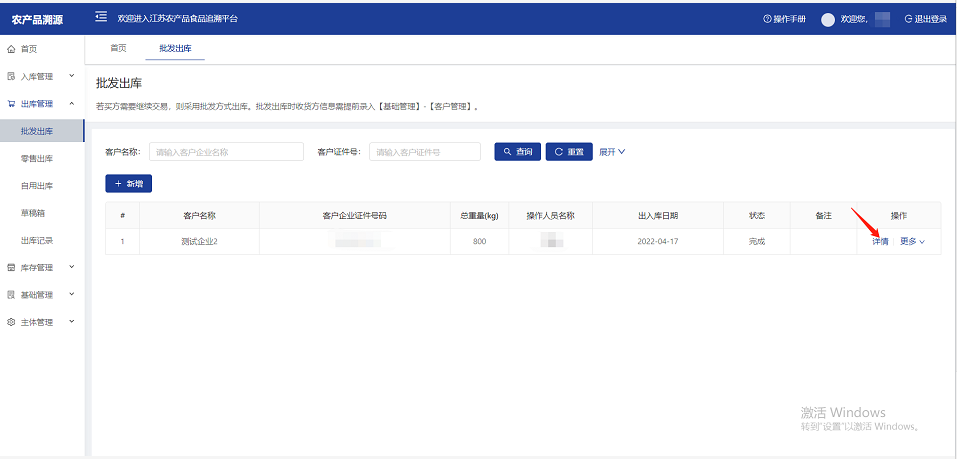Click the user avatar icon

827,19
